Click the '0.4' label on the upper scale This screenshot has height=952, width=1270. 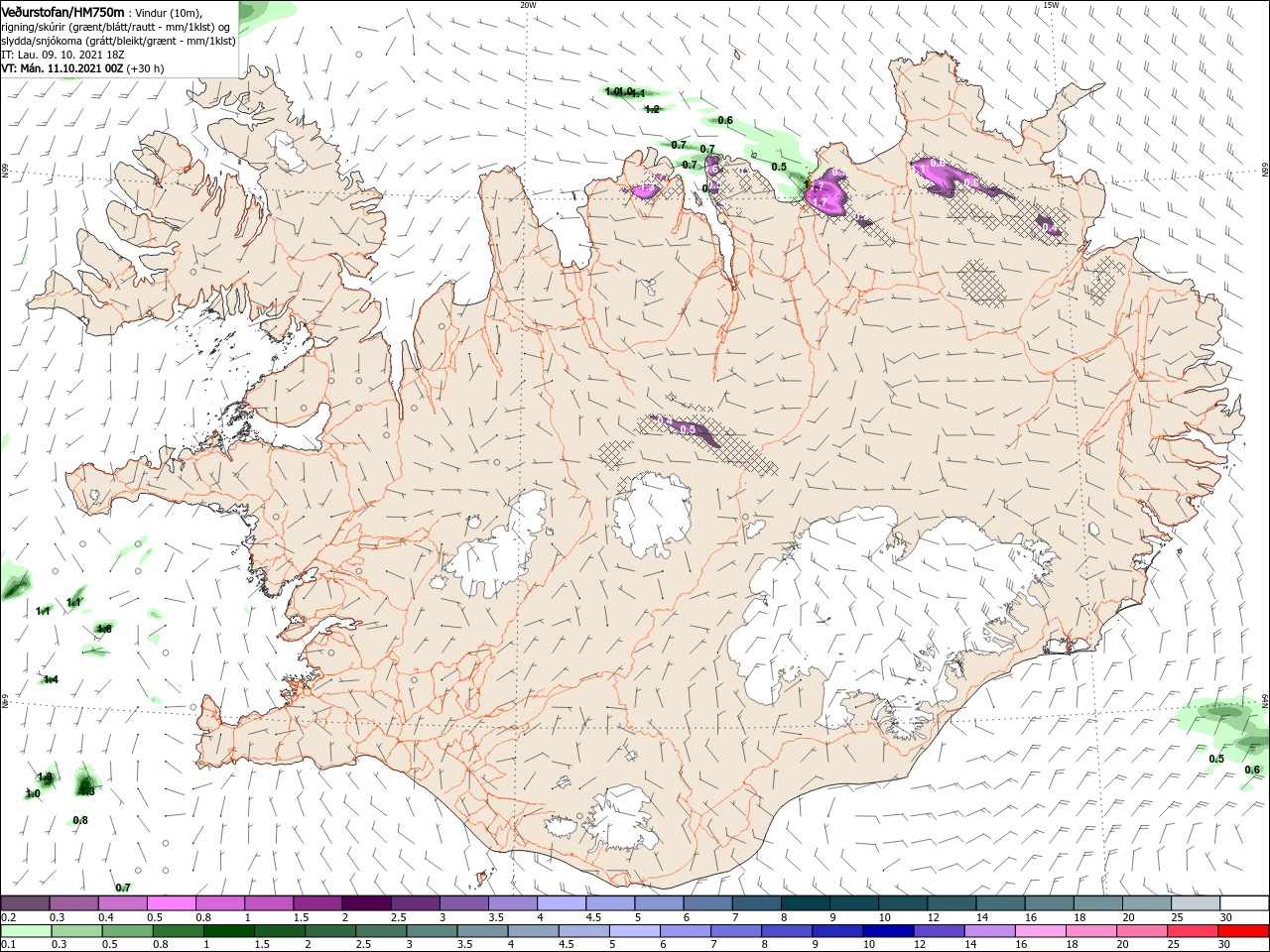[x=106, y=917]
